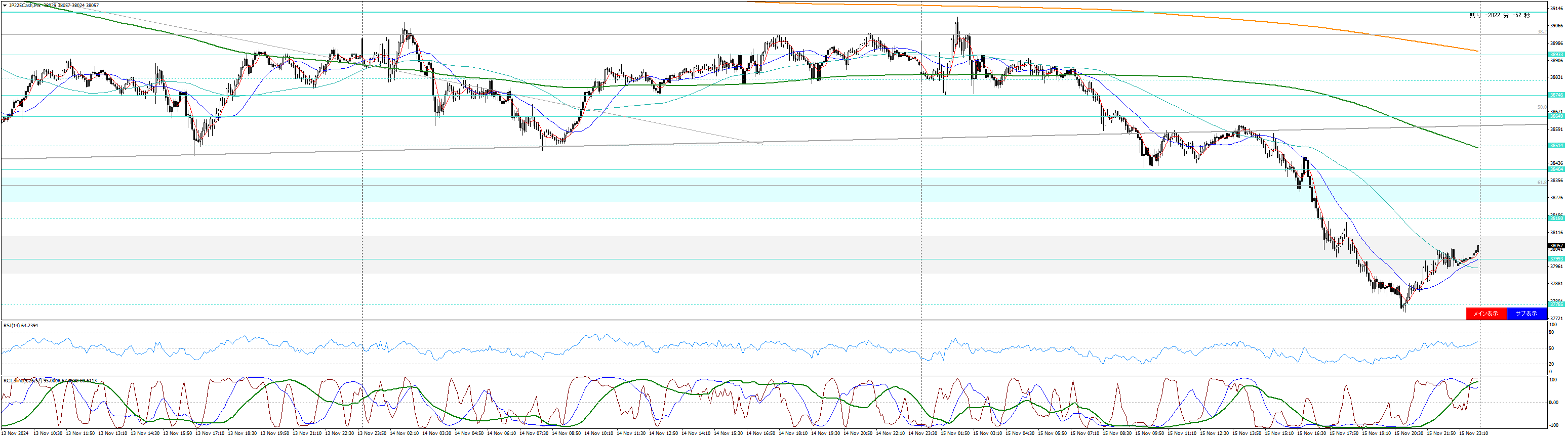The height and width of the screenshot is (439, 1568).
Task: Click the 13 Nov 2024 date on time axis
Action: [15, 433]
